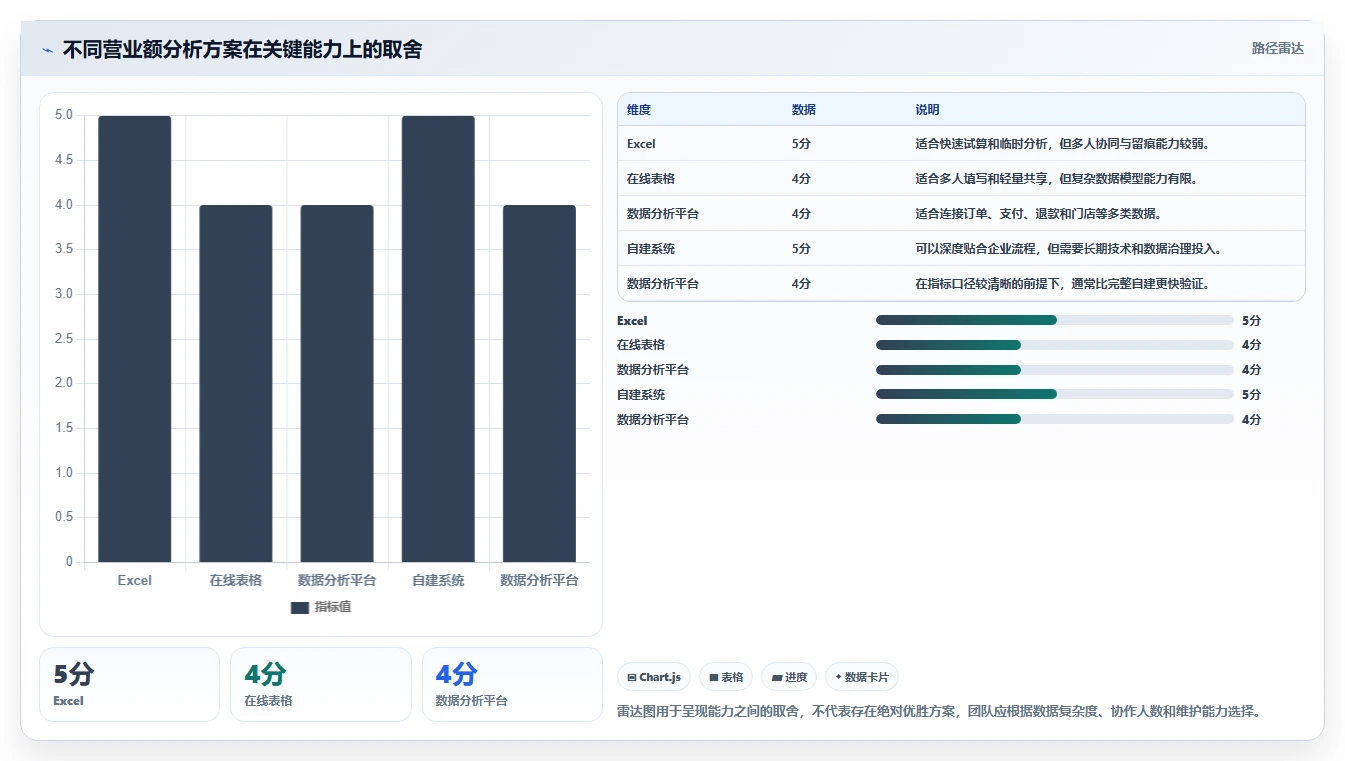Image resolution: width=1345 pixels, height=761 pixels.
Task: Select the 自建系统 cell in the table
Action: (651, 249)
